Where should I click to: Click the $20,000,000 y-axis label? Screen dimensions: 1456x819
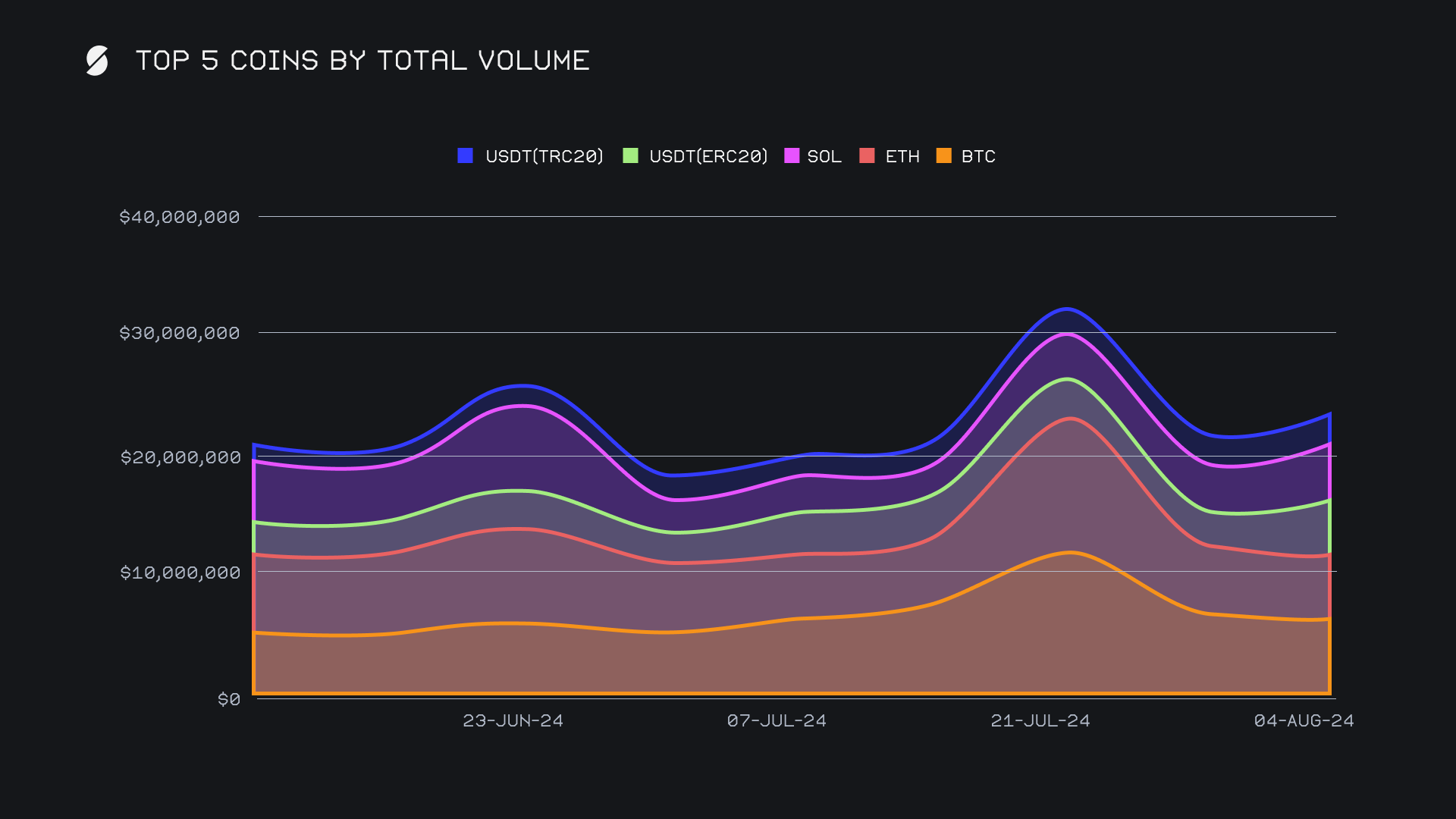pyautogui.click(x=180, y=457)
